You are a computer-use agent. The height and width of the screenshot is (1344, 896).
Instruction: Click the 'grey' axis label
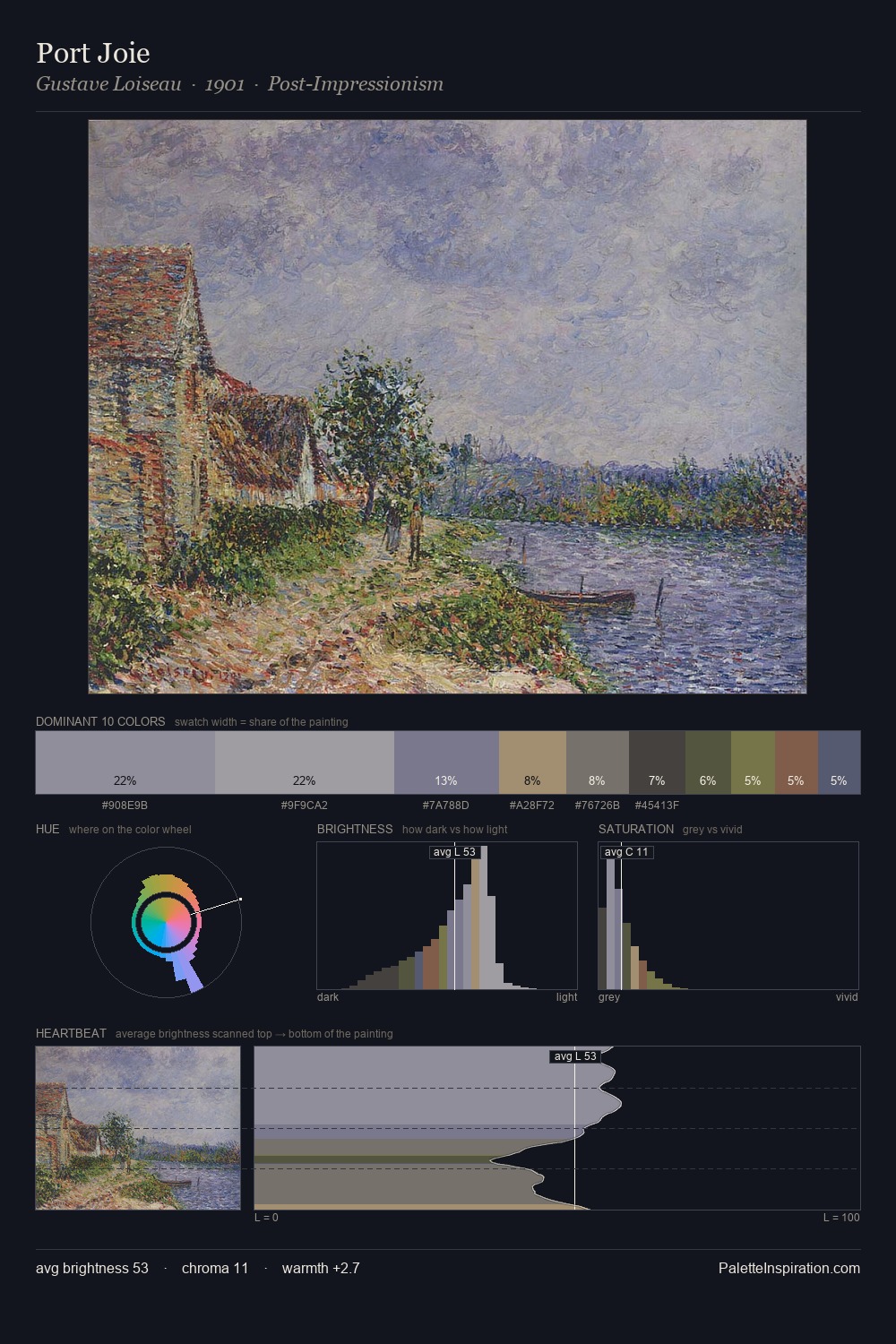pos(609,997)
